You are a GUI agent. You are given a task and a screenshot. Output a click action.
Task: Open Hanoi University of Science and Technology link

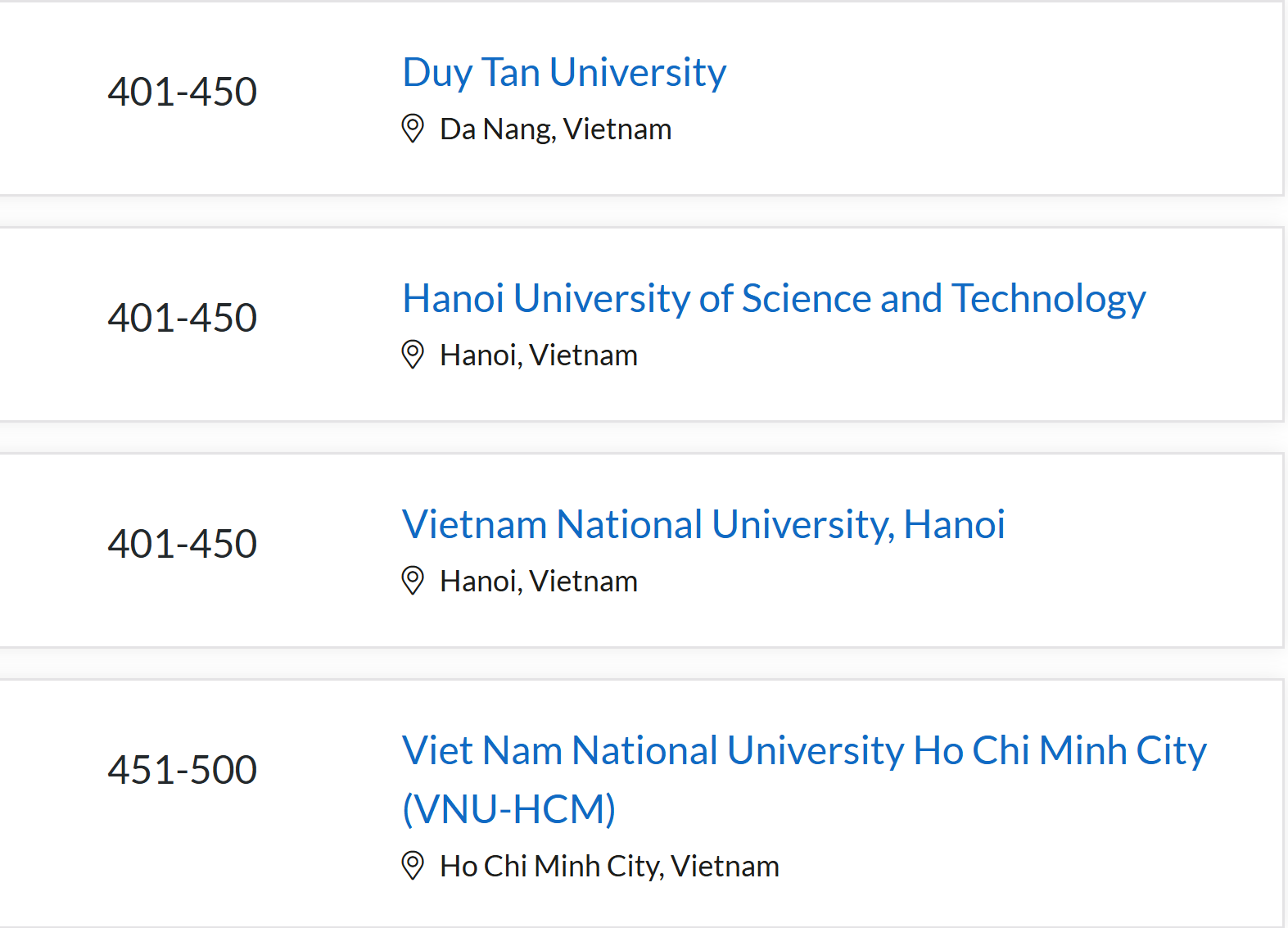click(773, 299)
